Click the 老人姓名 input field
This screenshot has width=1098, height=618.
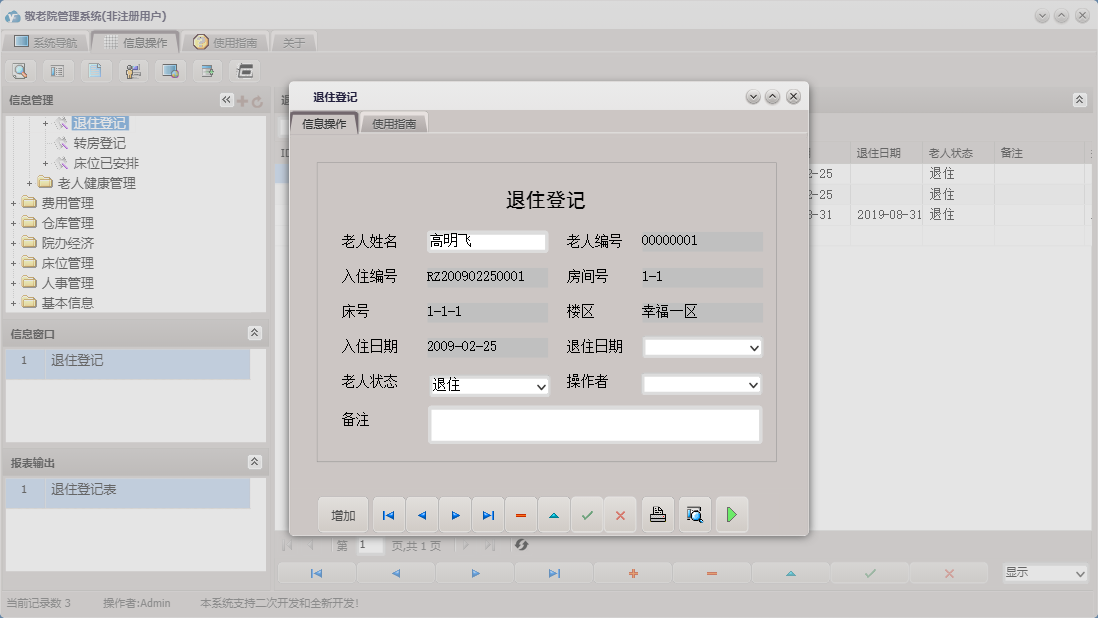[487, 241]
